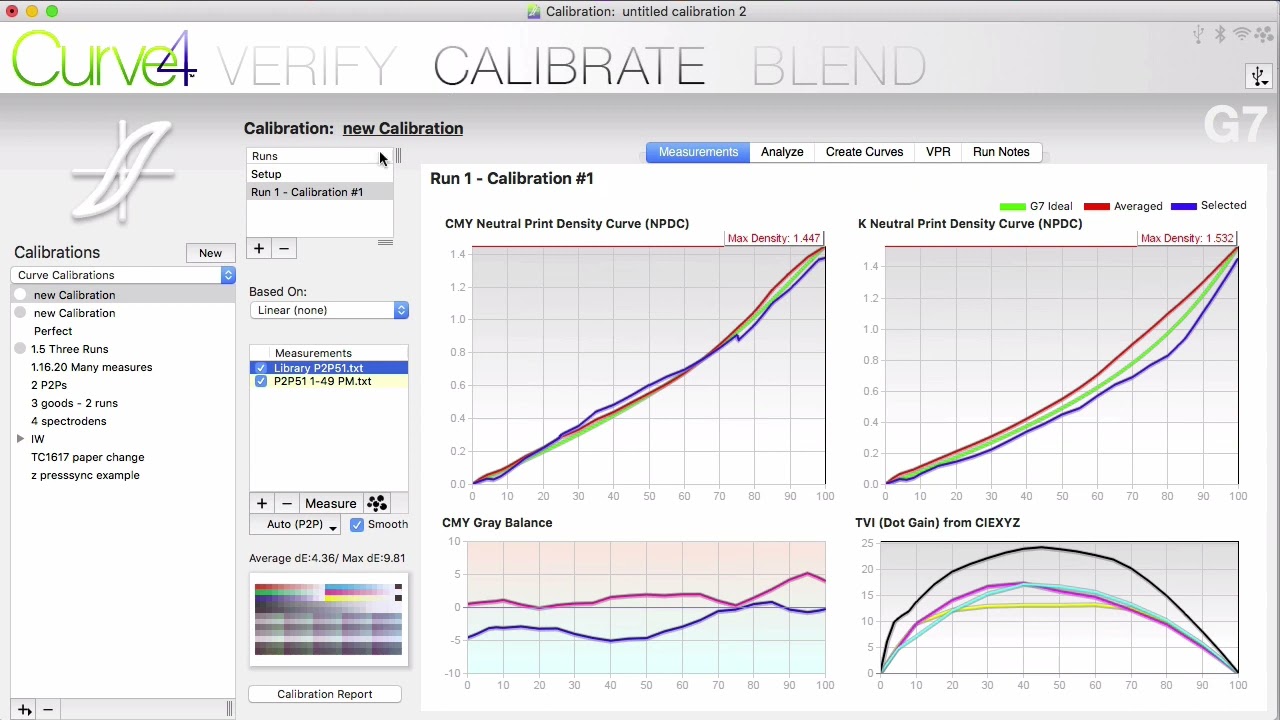Click the Curve4 logo
This screenshot has width=1280, height=720.
(x=103, y=60)
